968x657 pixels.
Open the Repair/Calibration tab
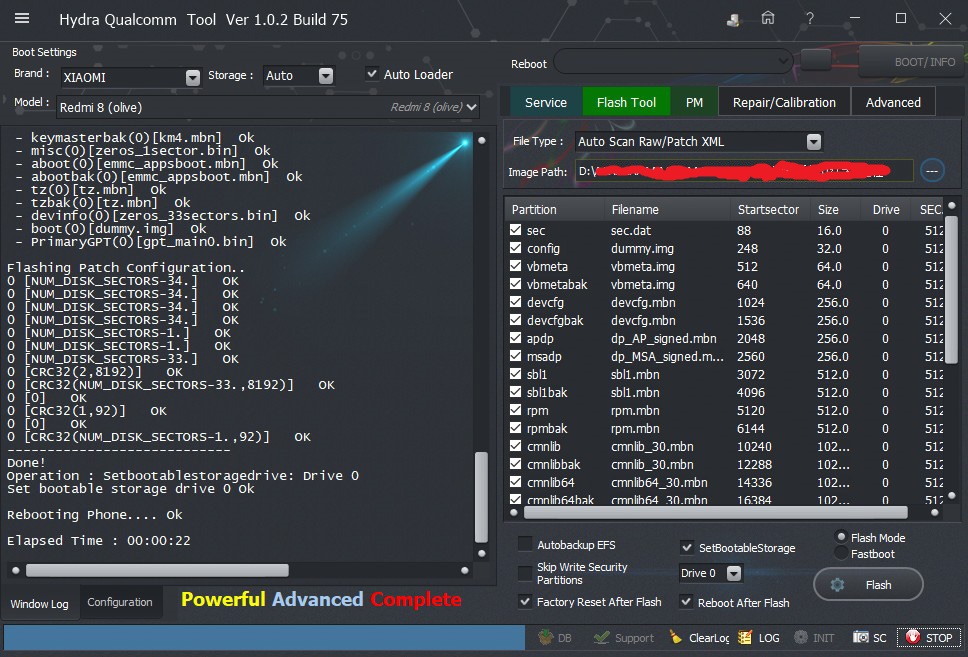[784, 103]
